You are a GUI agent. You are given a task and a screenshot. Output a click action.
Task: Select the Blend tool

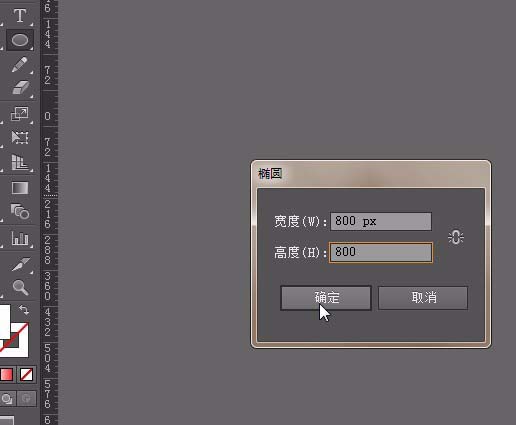[20, 212]
